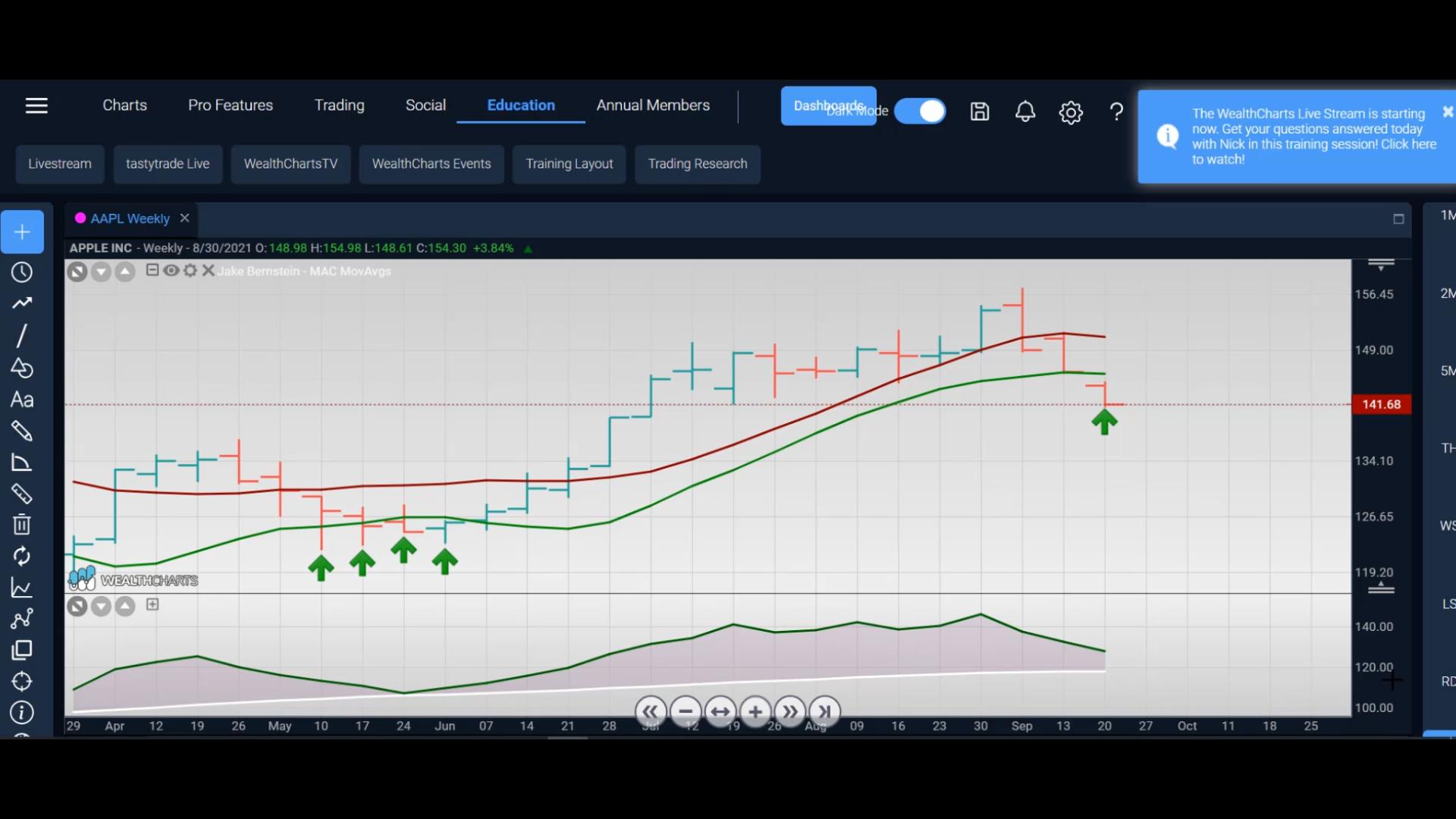Open WealthCharts Events
The image size is (1456, 819).
point(431,164)
